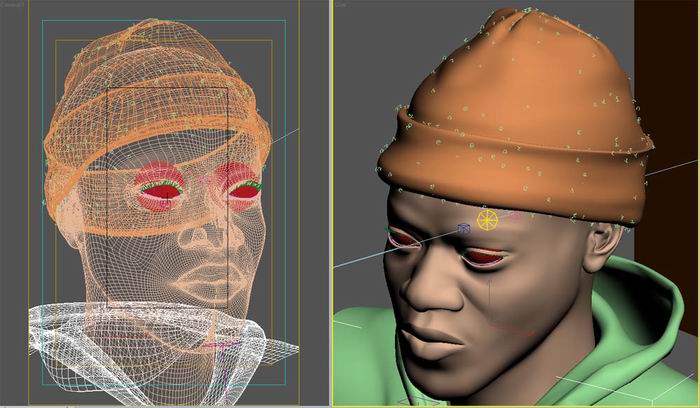Open the right viewport label menu
The width and height of the screenshot is (700, 408).
(x=341, y=4)
